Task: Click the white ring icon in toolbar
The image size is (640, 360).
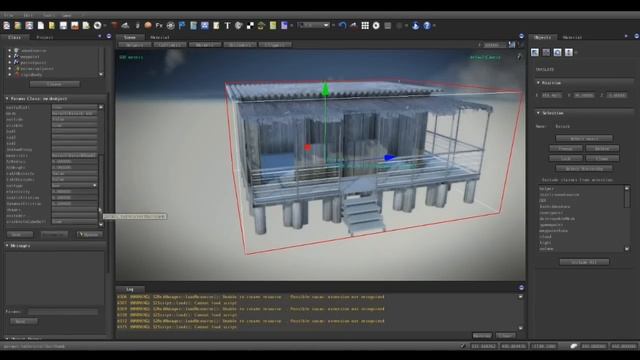Action: pos(98,25)
